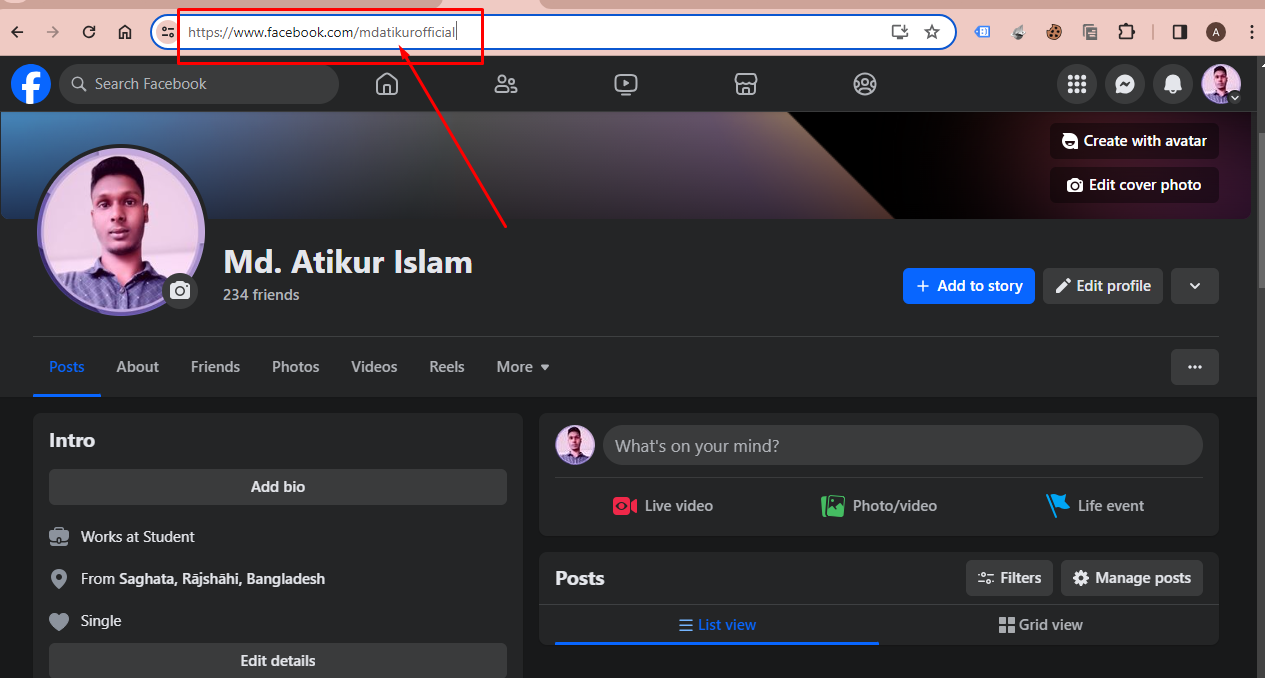The height and width of the screenshot is (678, 1265).
Task: Open the document extension icon after cookie
Action: coord(1090,32)
